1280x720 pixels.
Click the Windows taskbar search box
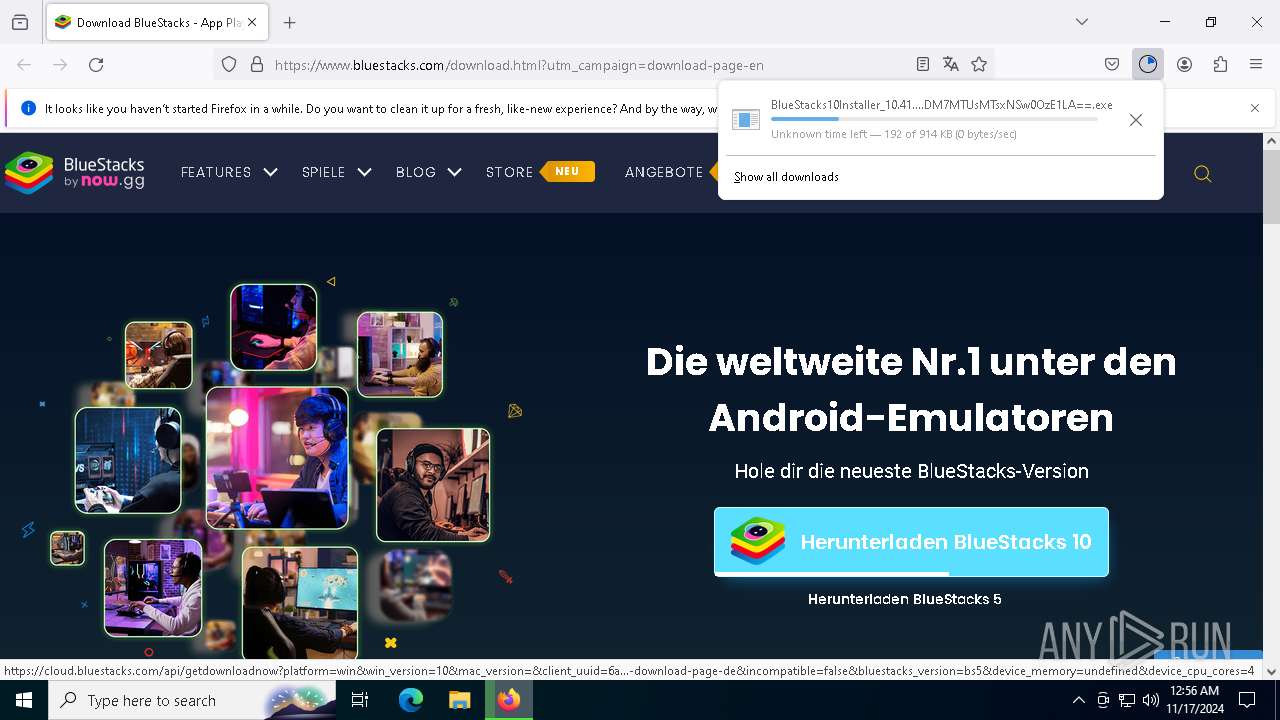click(x=192, y=700)
